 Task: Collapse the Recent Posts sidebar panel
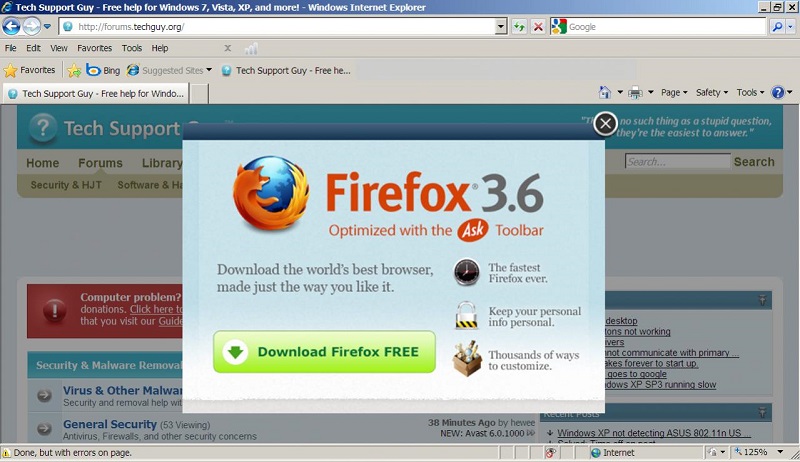(762, 412)
